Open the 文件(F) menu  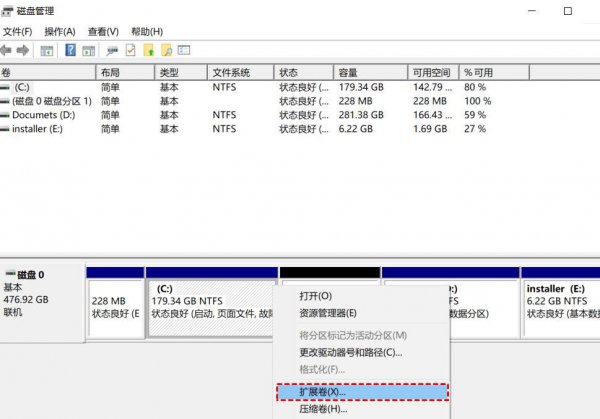[x=17, y=32]
